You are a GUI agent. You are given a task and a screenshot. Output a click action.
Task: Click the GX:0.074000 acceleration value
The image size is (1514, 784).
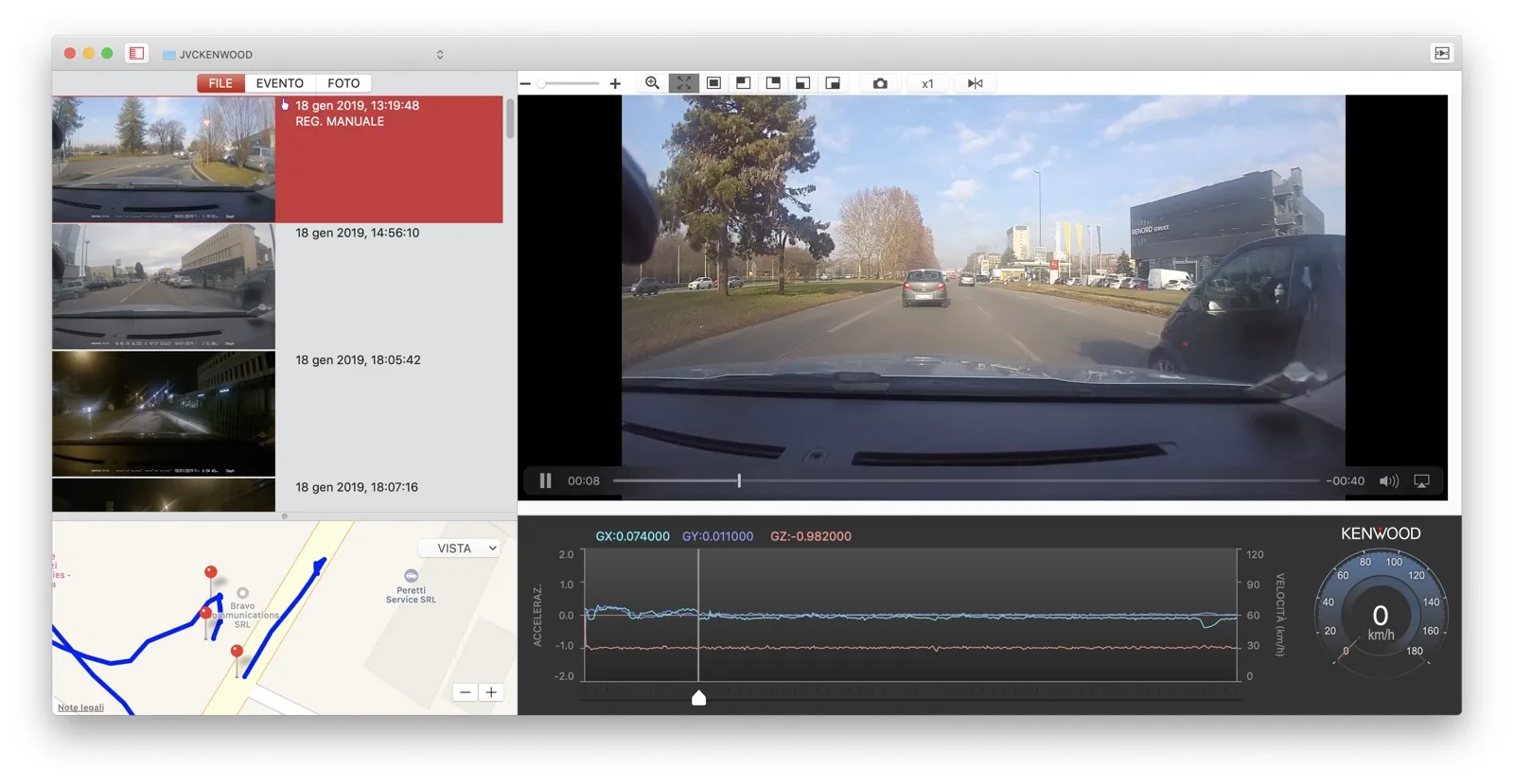632,536
